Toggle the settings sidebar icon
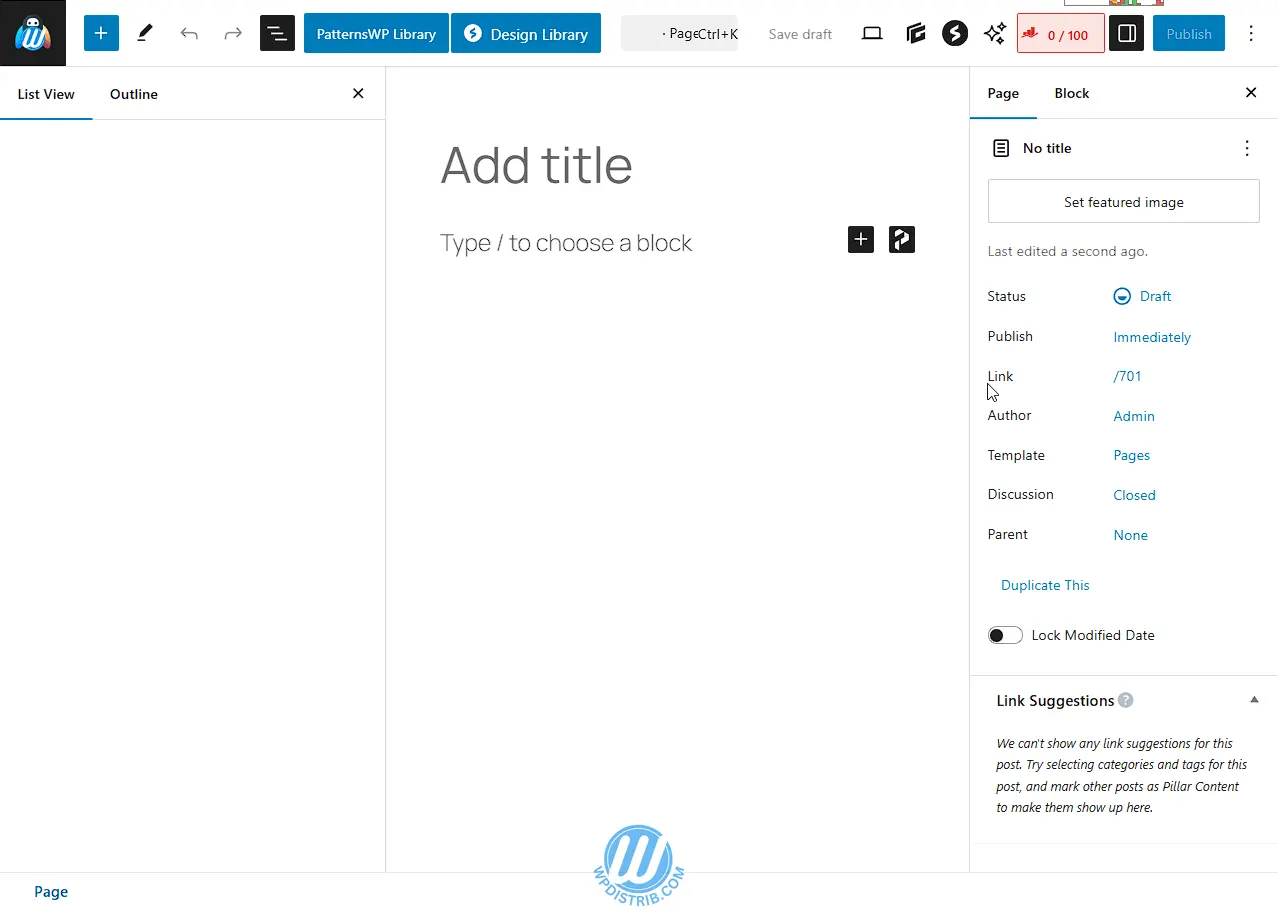 click(1127, 33)
